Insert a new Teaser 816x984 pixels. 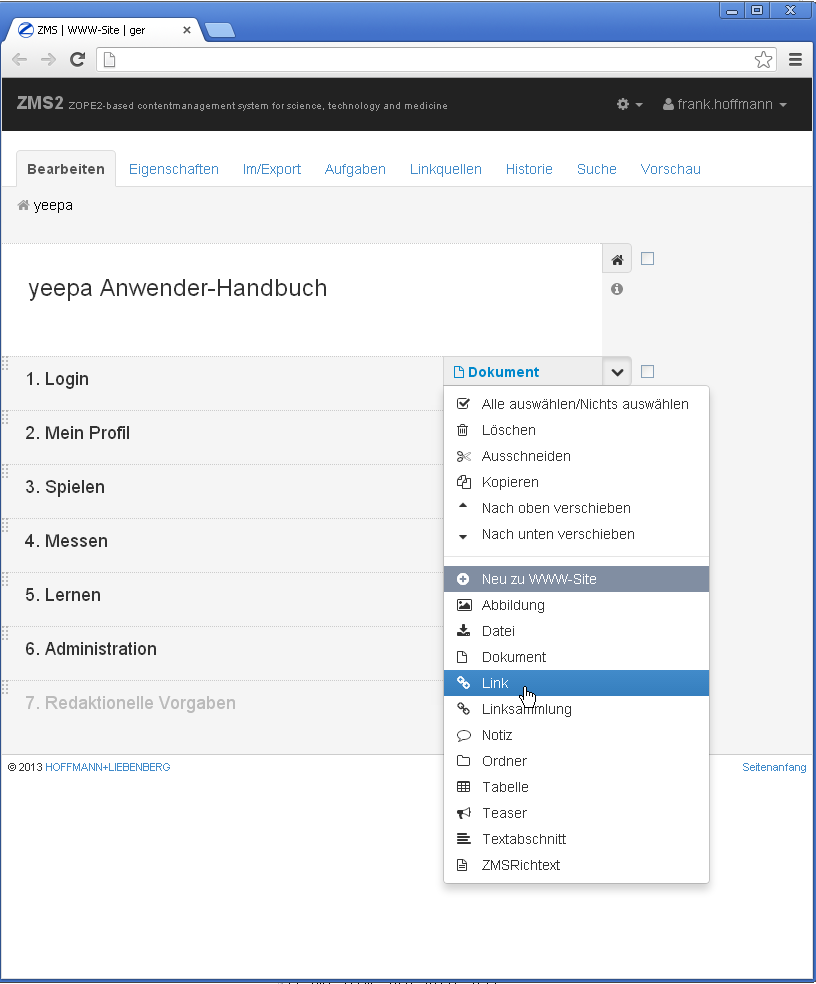[576, 813]
